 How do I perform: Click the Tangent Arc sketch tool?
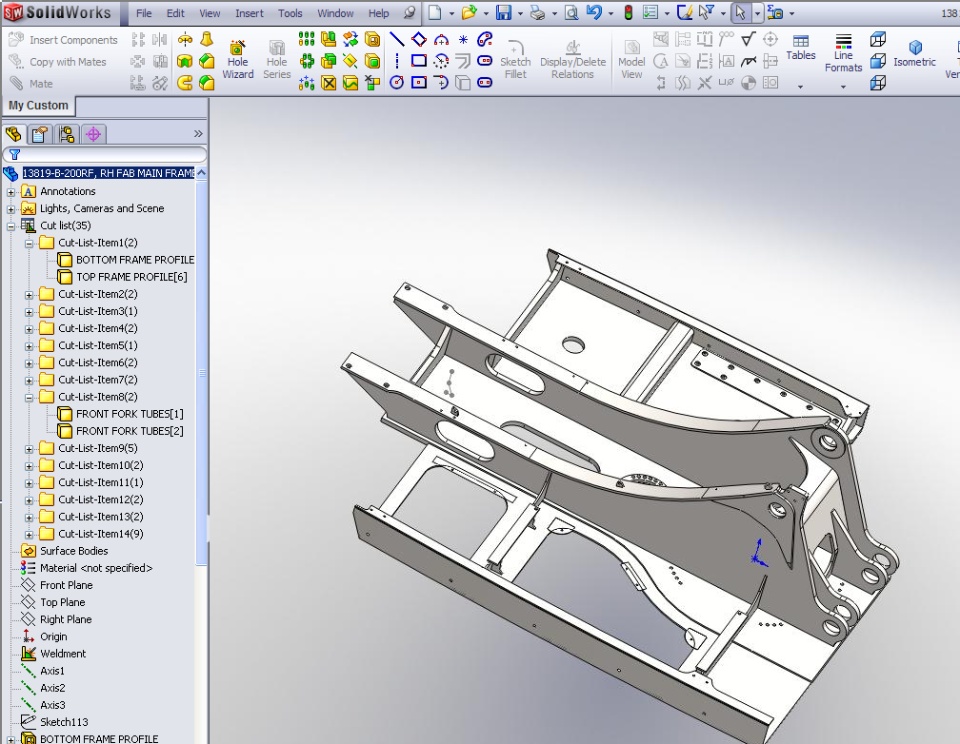click(441, 82)
